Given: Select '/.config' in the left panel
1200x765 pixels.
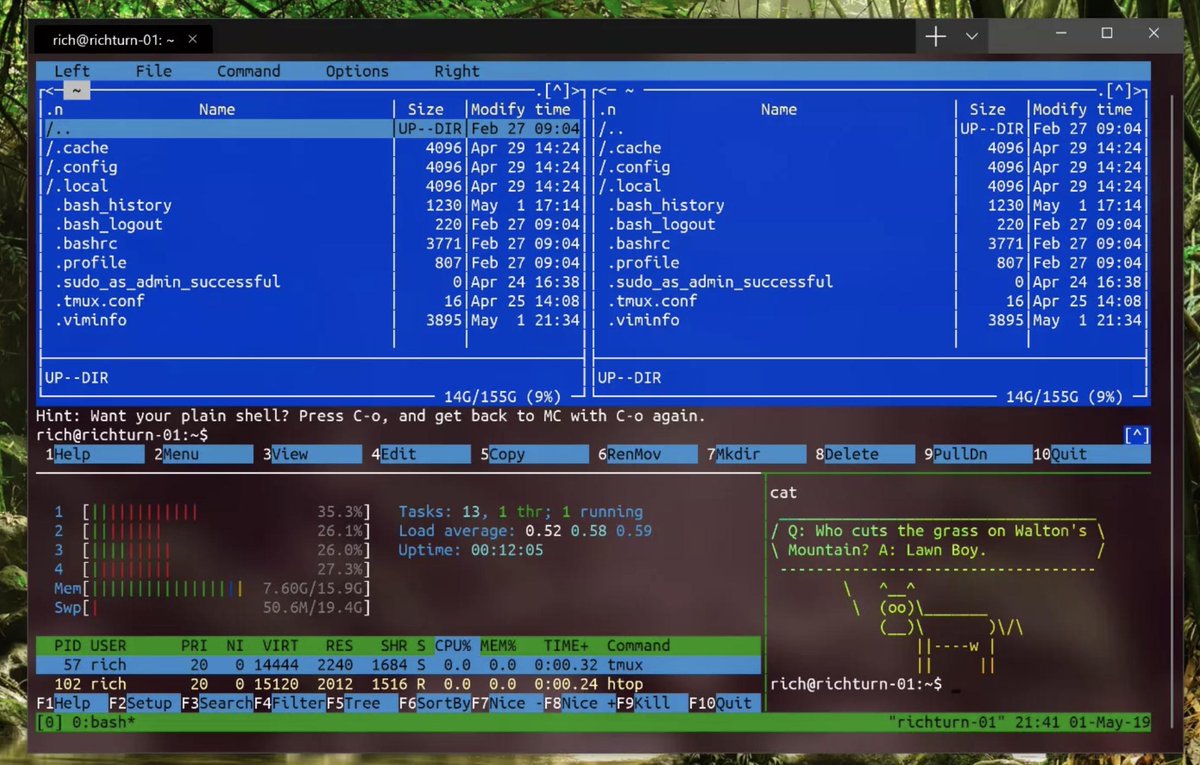Looking at the screenshot, I should pos(312,167).
